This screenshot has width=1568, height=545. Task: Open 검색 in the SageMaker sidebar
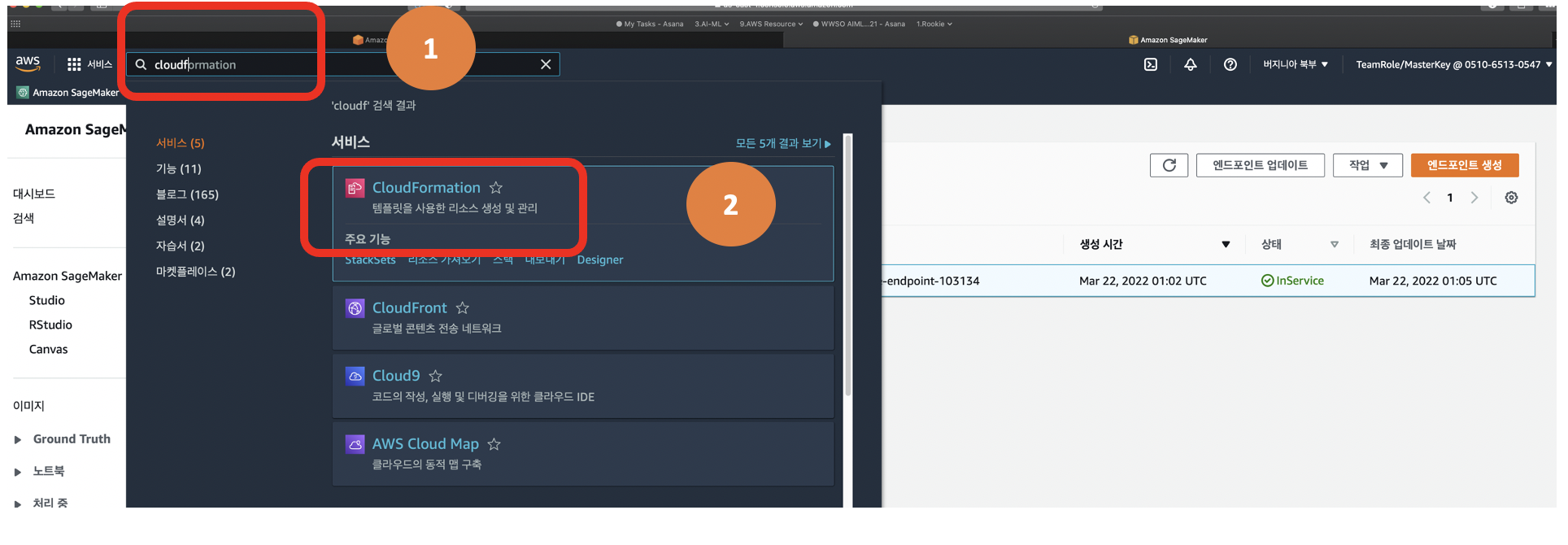tap(24, 219)
